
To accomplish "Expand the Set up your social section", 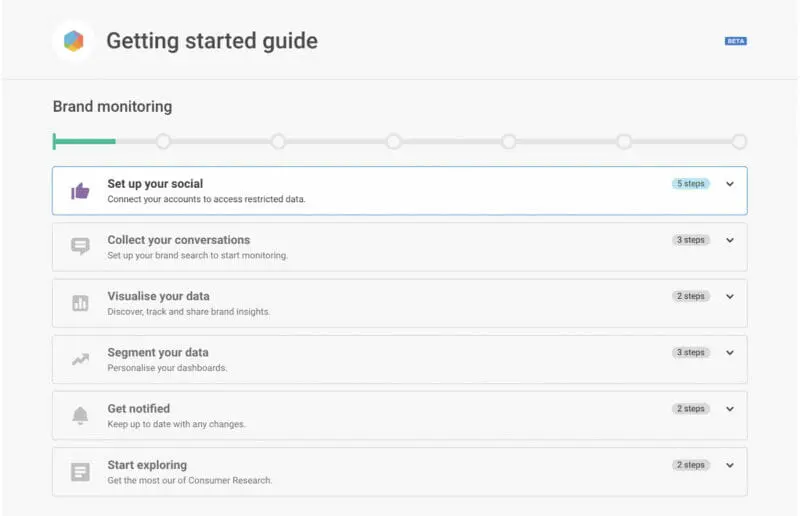I will coord(730,184).
